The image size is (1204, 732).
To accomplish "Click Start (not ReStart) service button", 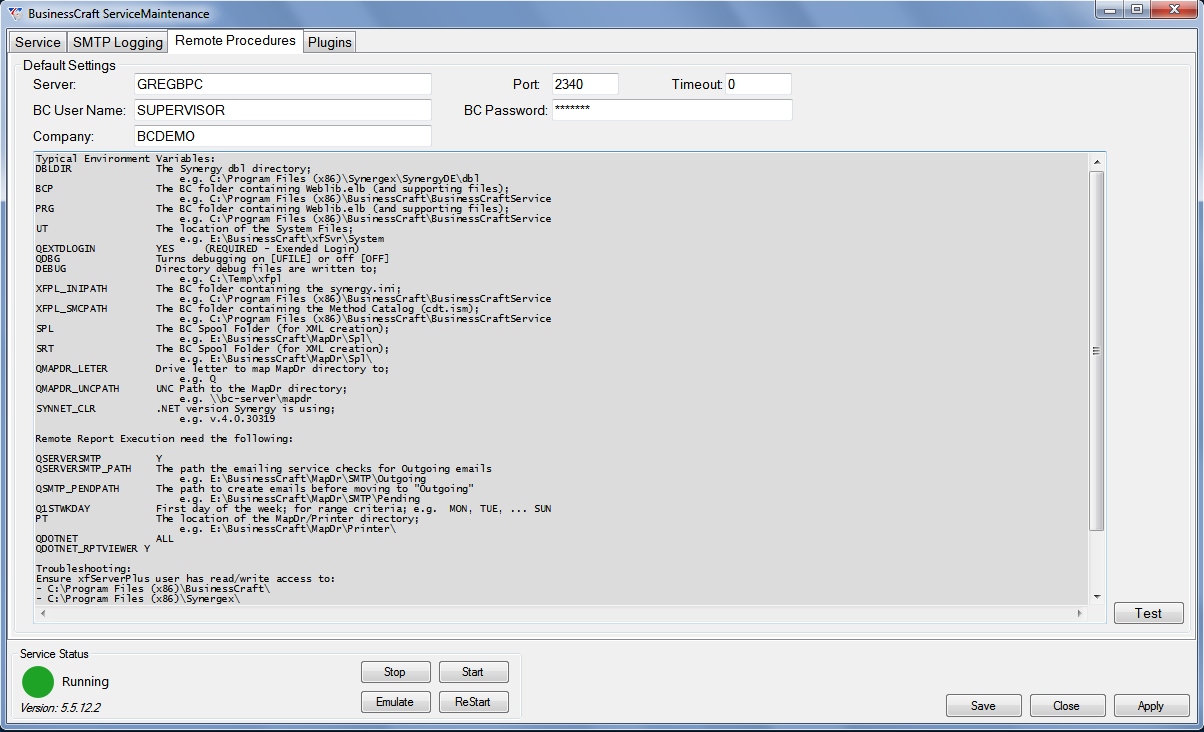I will point(474,672).
